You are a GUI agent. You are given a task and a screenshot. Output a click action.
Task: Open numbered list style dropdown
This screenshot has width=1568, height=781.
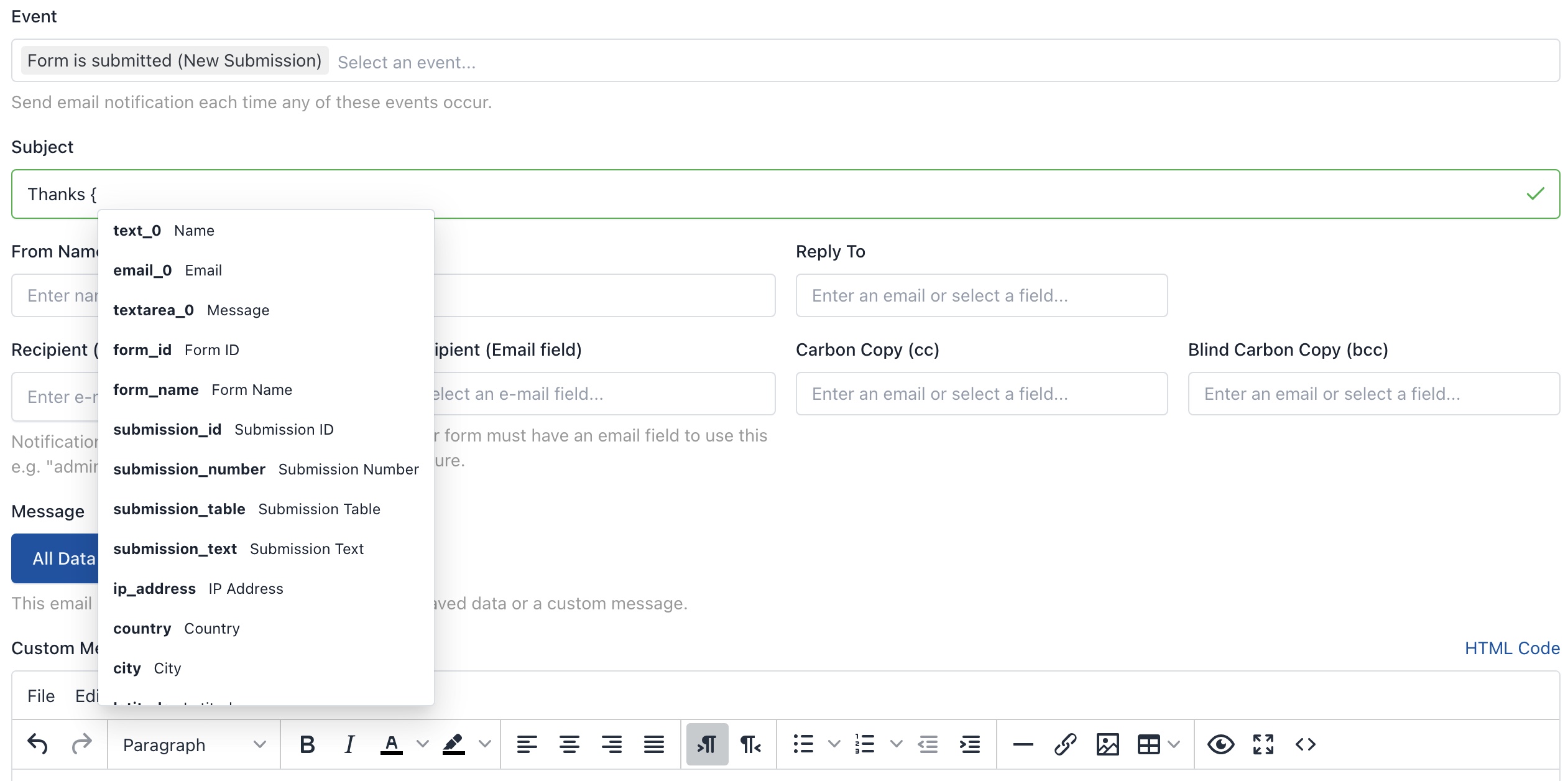coord(897,744)
